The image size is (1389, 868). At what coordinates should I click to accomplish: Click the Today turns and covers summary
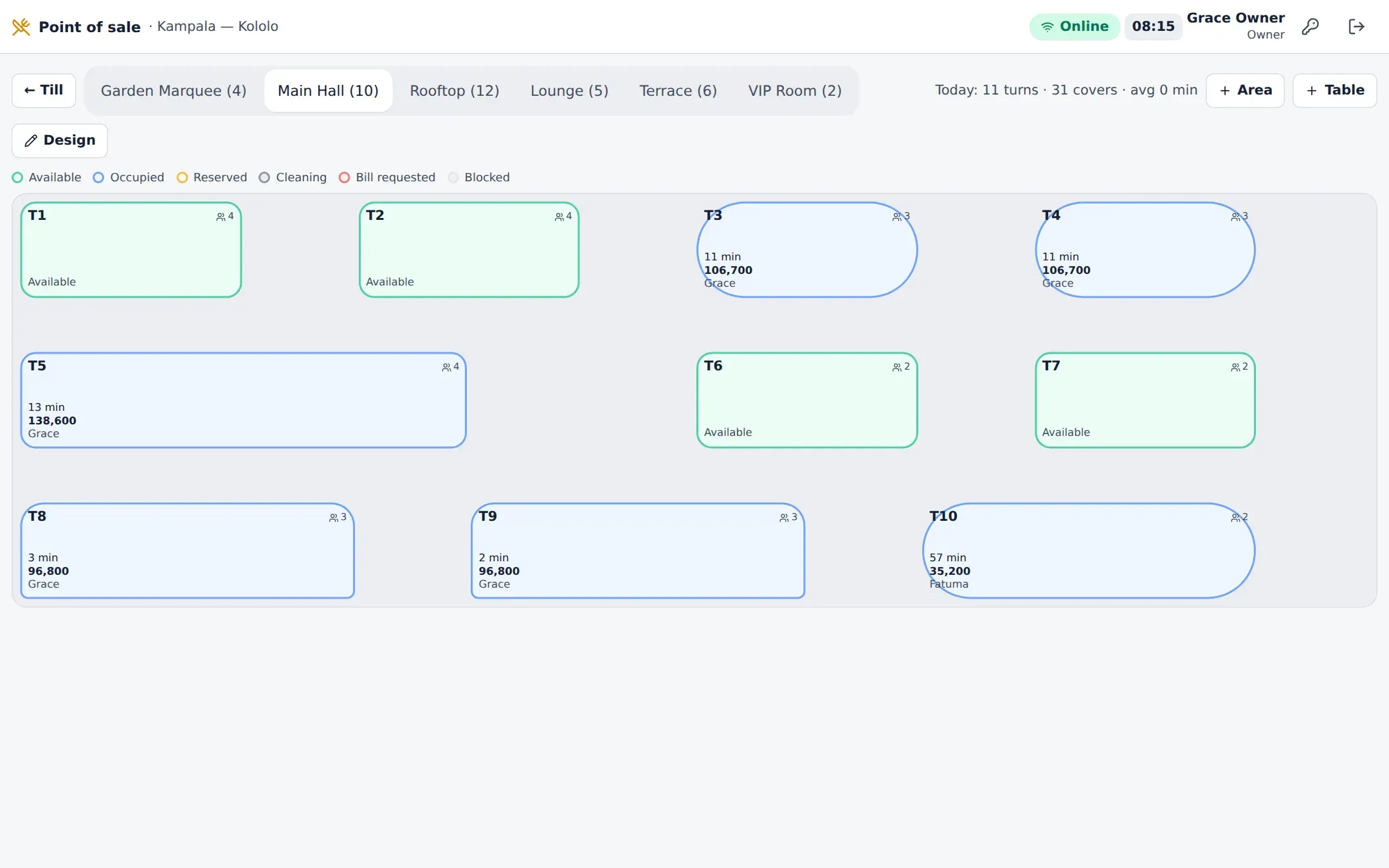click(1066, 90)
